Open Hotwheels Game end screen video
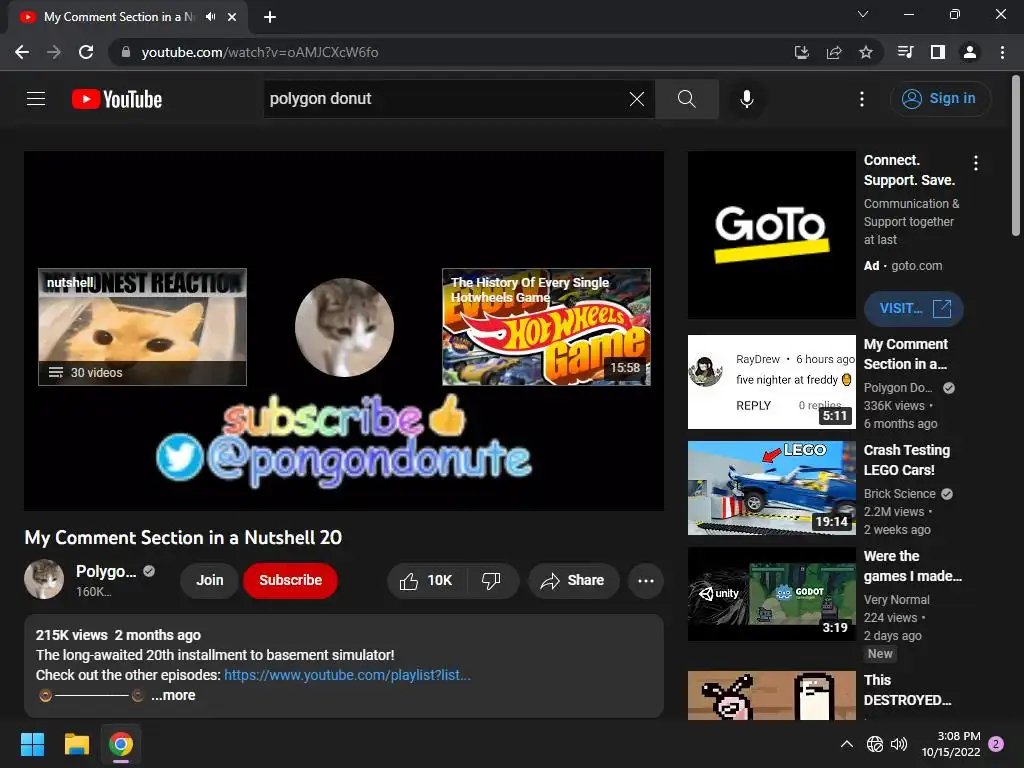Image resolution: width=1024 pixels, height=768 pixels. [x=546, y=327]
